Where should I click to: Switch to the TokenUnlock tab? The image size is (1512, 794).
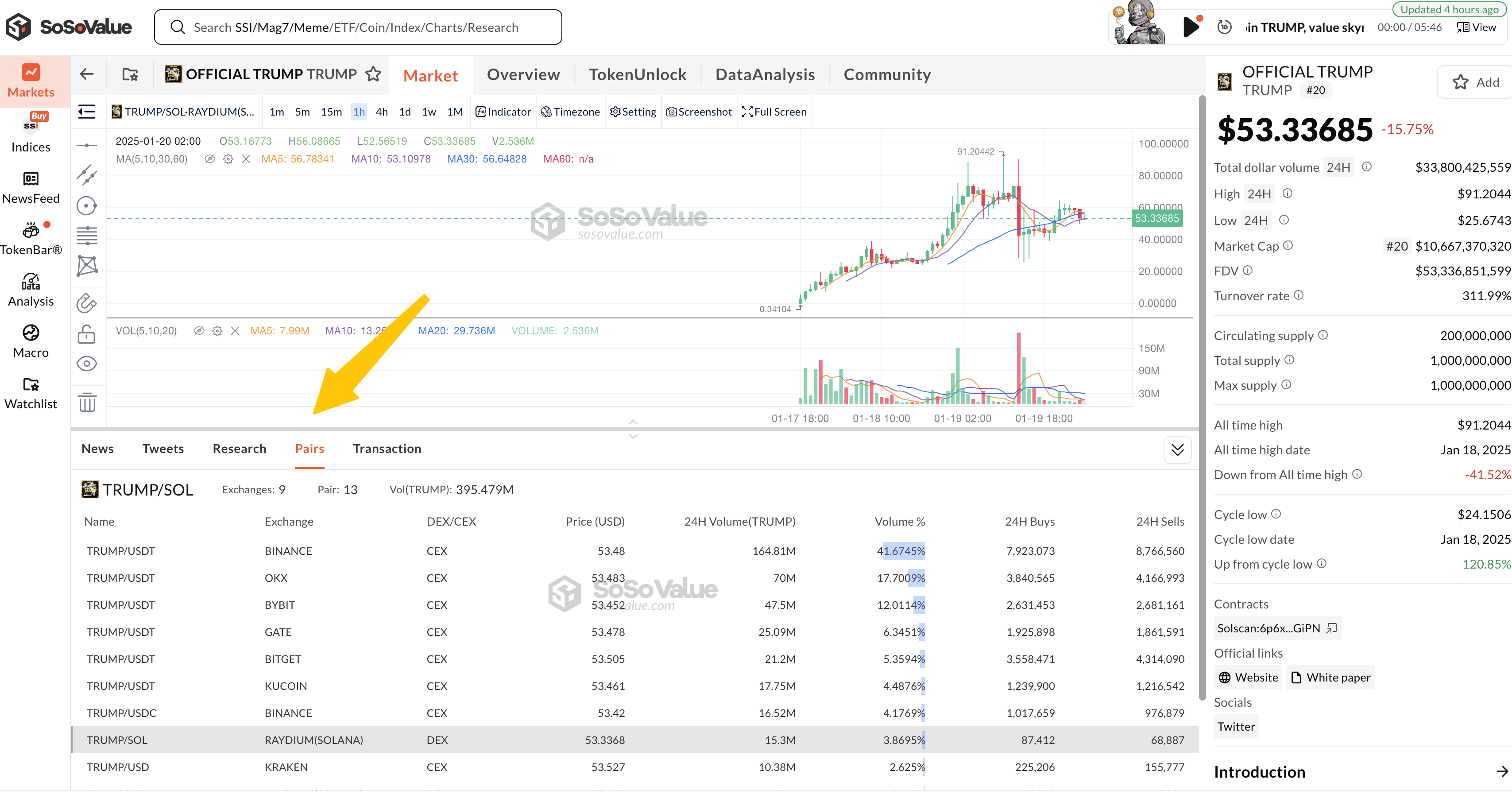pyautogui.click(x=637, y=74)
